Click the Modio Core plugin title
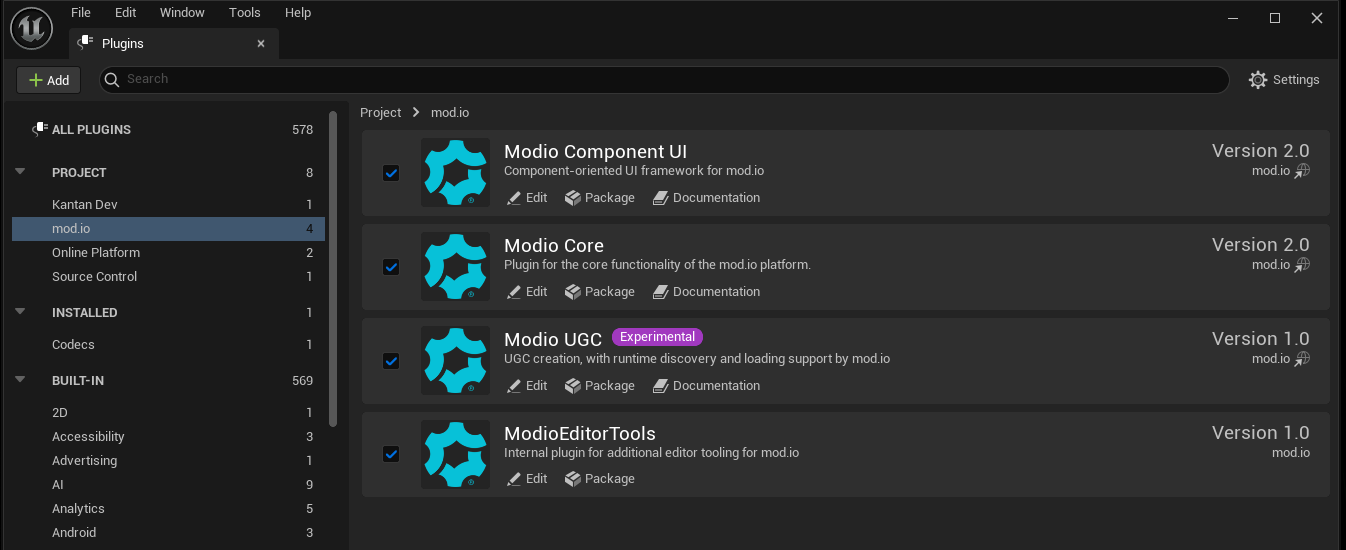Image resolution: width=1346 pixels, height=550 pixels. point(554,246)
